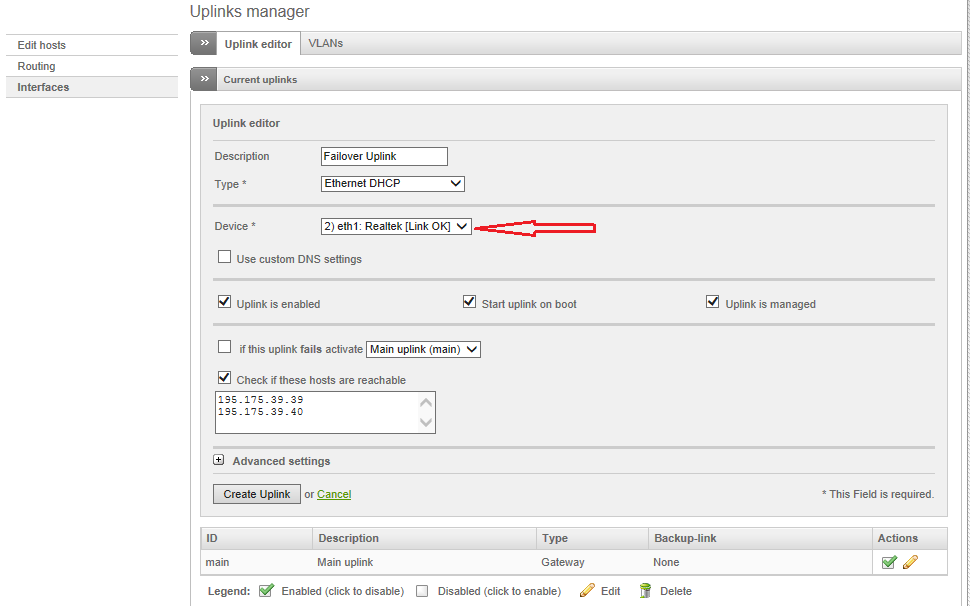
Task: Open Routing in the left sidebar
Action: click(x=37, y=66)
